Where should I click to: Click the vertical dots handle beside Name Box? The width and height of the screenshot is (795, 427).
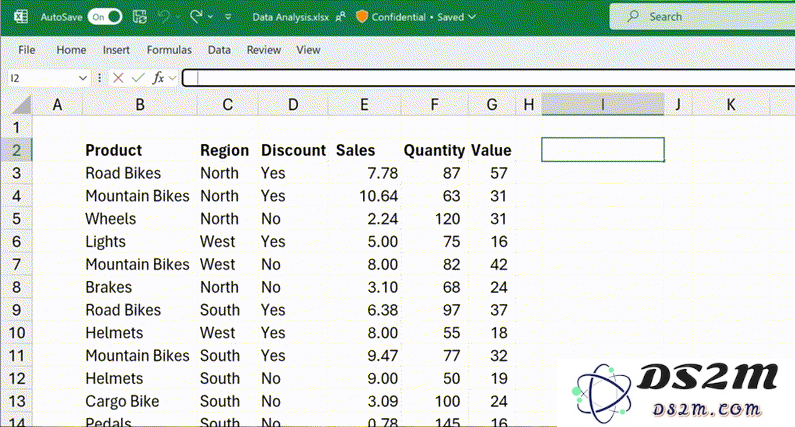99,78
